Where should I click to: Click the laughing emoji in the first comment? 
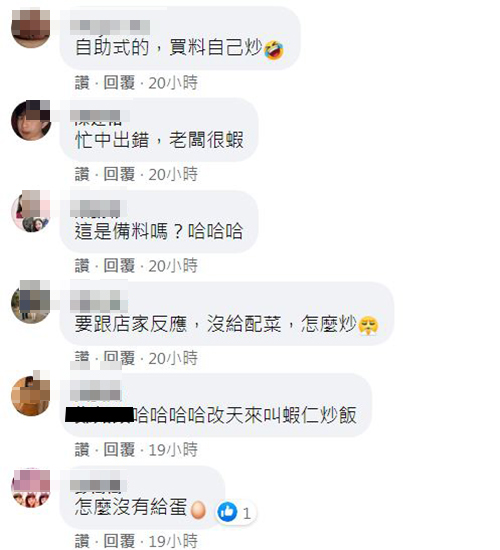(274, 50)
